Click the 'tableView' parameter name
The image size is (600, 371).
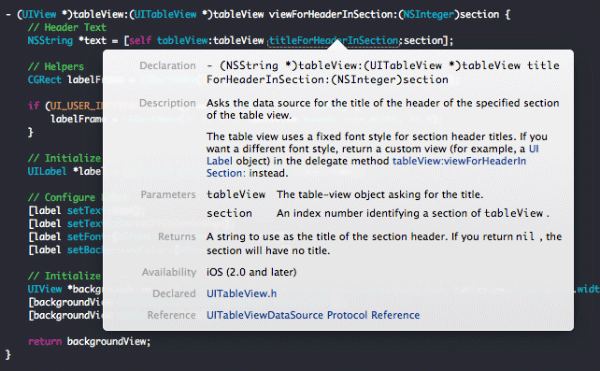[236, 195]
